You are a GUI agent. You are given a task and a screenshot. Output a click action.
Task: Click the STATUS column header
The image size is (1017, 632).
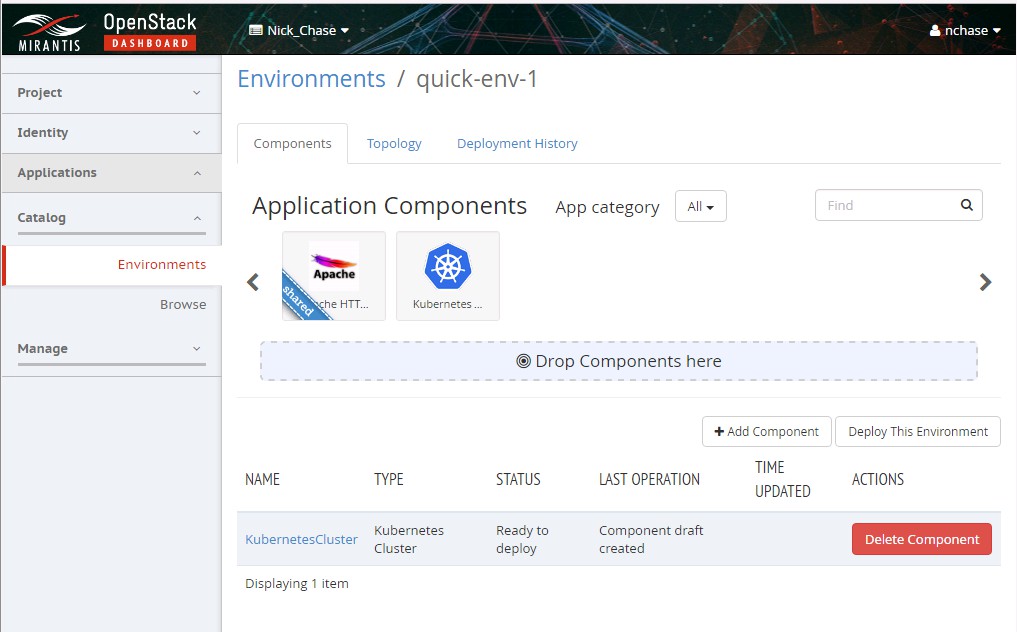(518, 480)
